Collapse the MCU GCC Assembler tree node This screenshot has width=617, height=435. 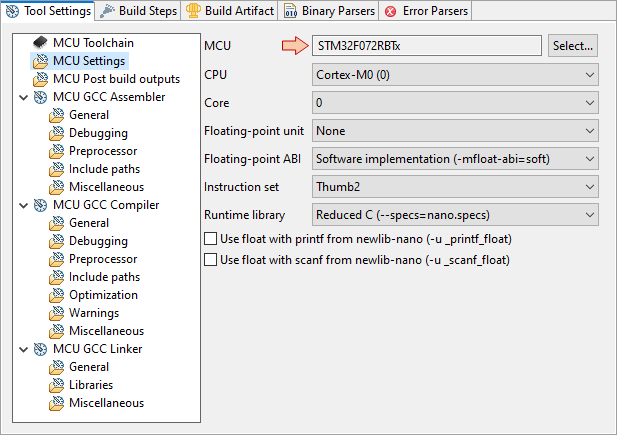24,97
